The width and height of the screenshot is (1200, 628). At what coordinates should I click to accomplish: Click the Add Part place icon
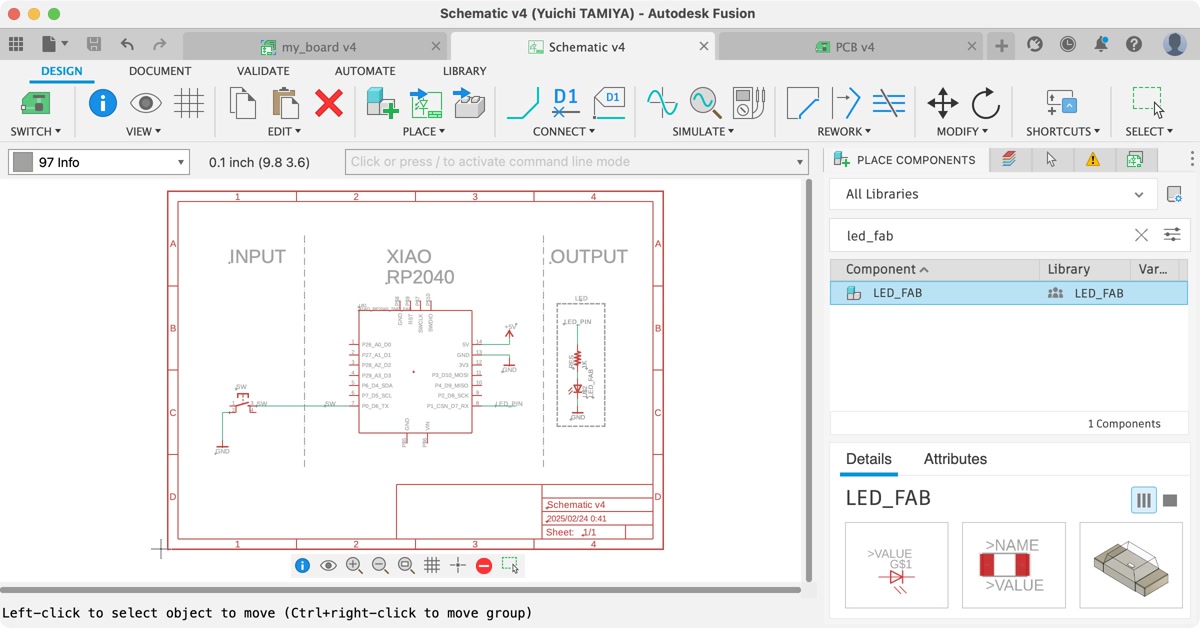(382, 103)
